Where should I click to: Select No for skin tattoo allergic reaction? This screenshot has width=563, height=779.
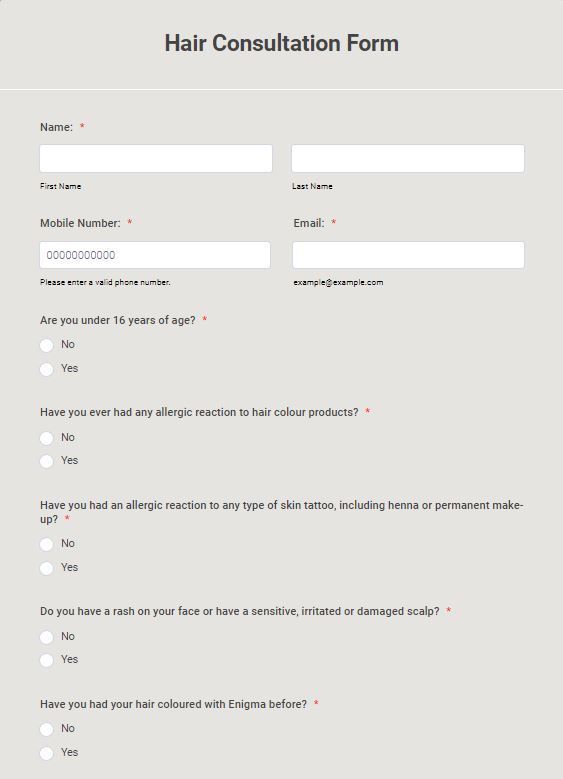click(47, 545)
